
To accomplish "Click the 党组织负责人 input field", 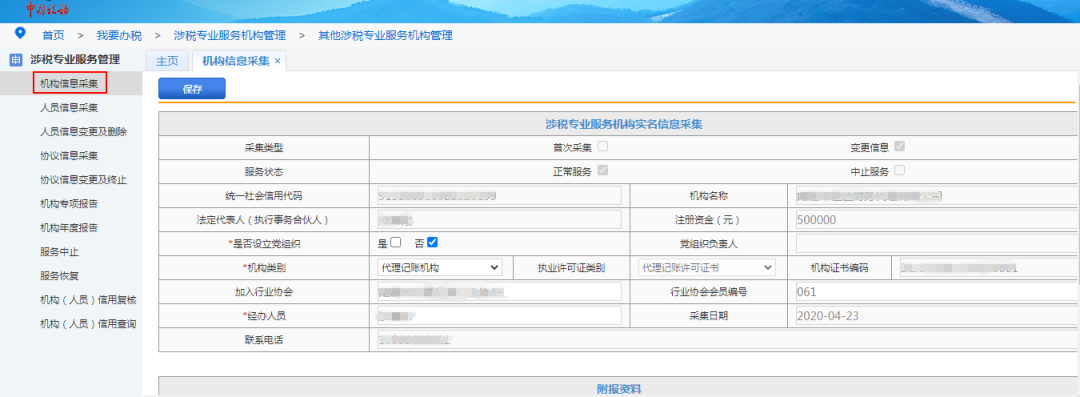I will 937,244.
